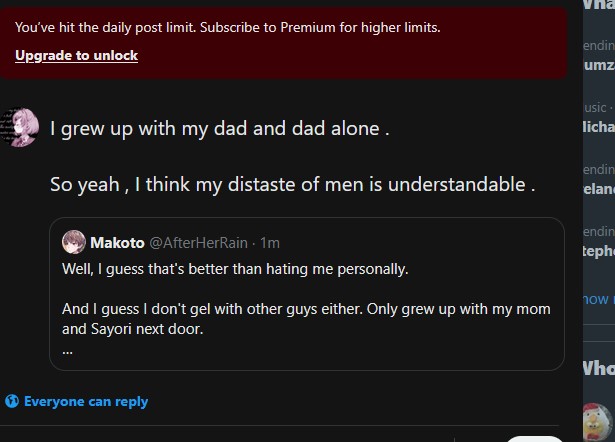Open the fourth trending topic in the sidebar
Viewport: 615px width, 442px height.
(x=599, y=242)
